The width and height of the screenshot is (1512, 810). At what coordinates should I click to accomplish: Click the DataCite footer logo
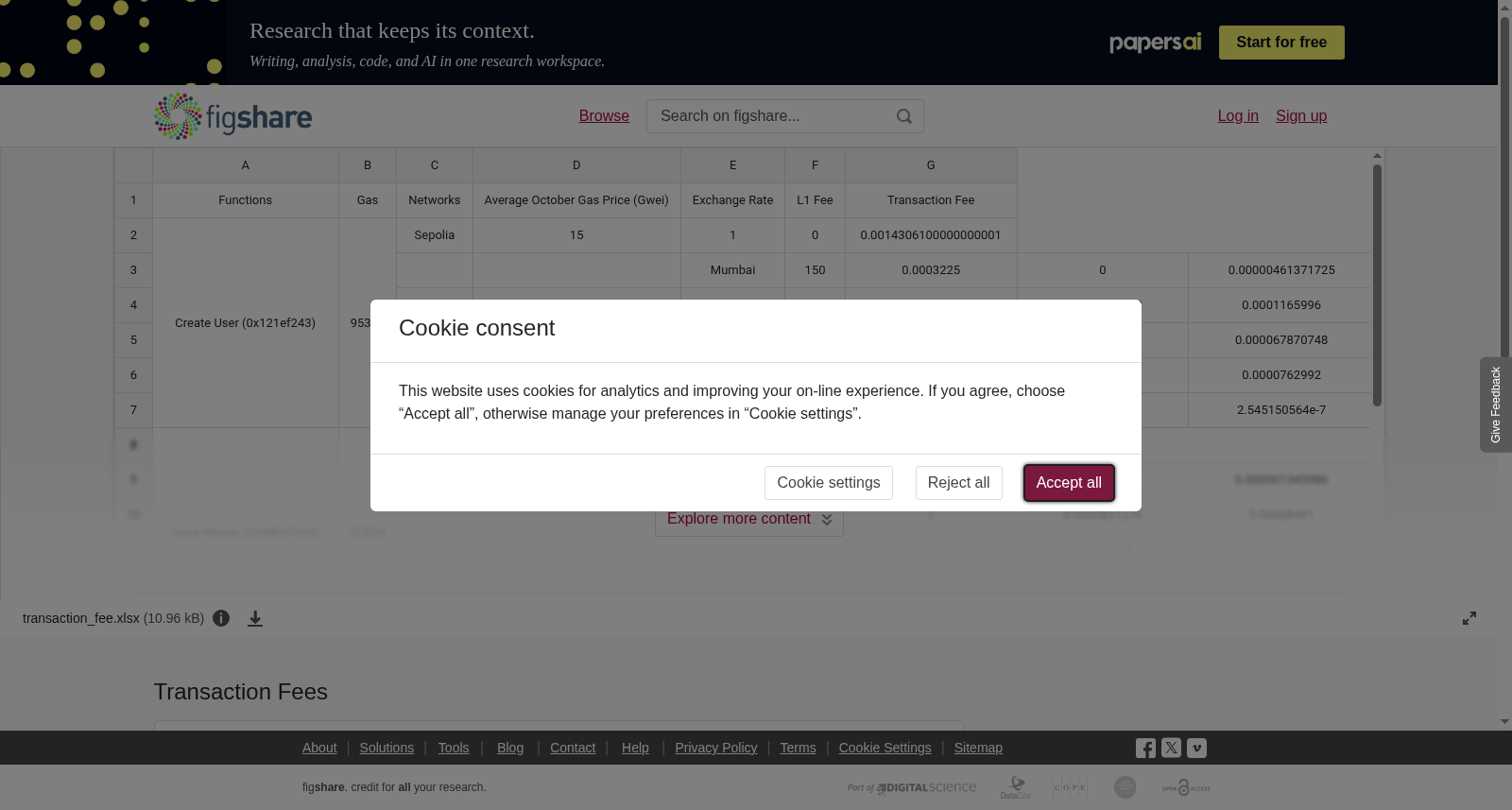(1016, 787)
